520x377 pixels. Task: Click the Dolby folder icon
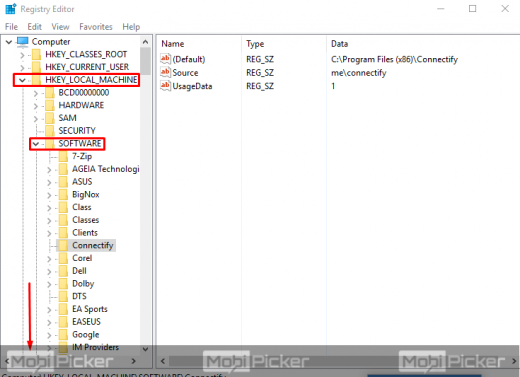click(x=63, y=284)
